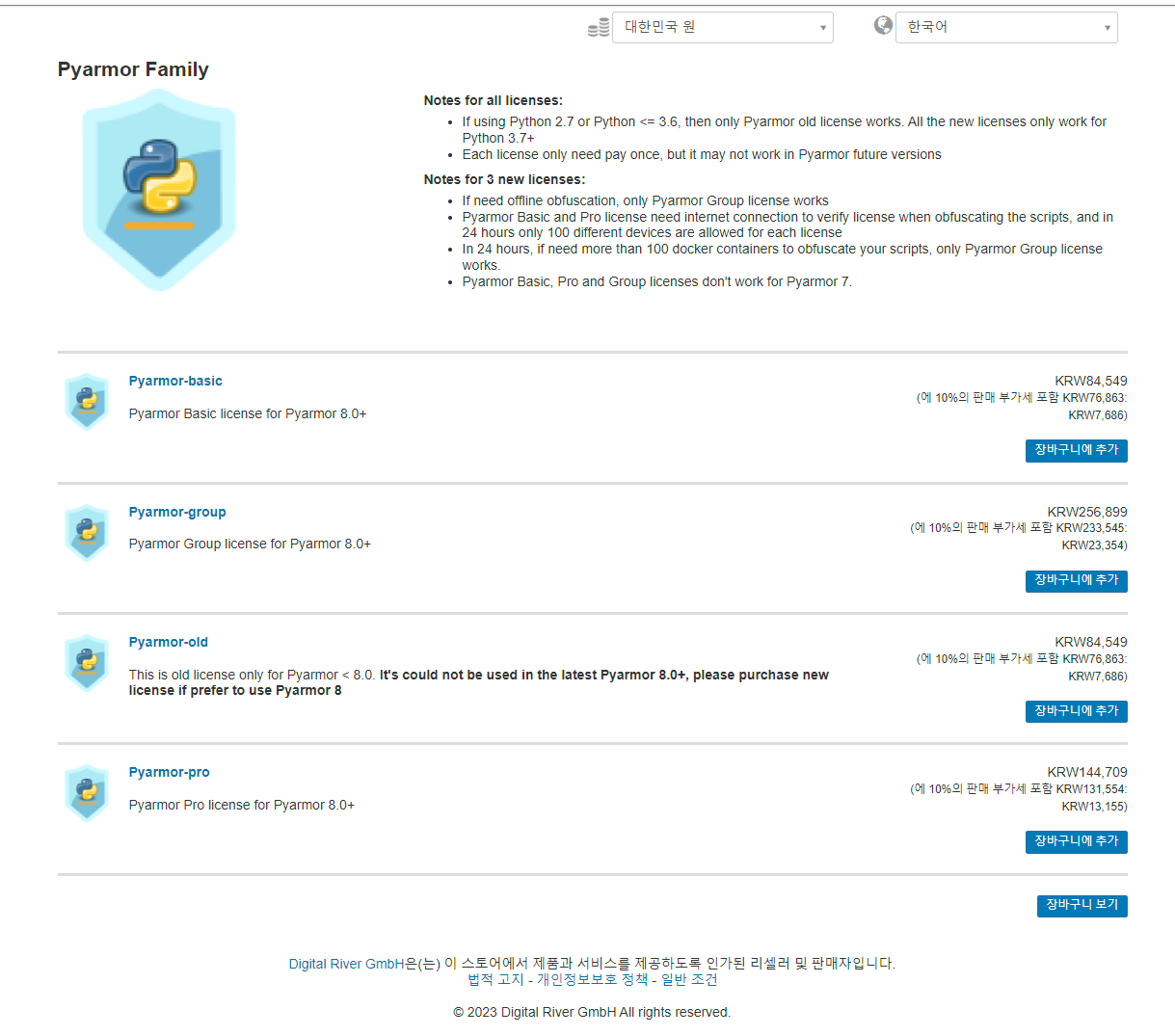
Task: Open the 개인정보보호 정책 privacy policy link
Action: [x=592, y=979]
